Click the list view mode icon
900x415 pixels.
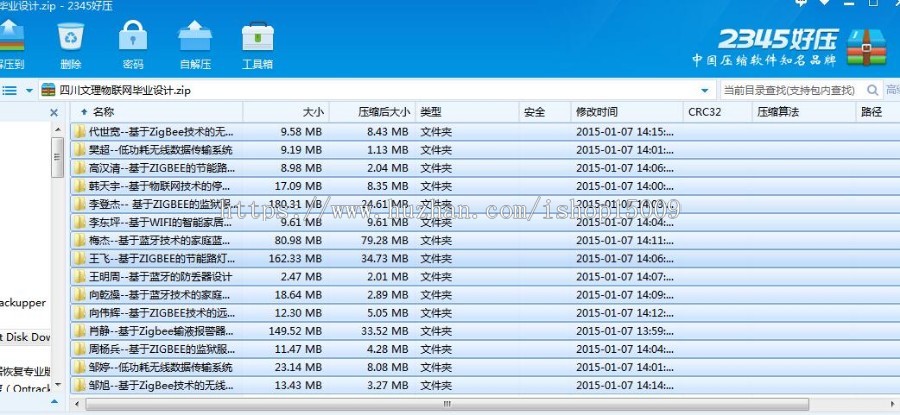9,90
